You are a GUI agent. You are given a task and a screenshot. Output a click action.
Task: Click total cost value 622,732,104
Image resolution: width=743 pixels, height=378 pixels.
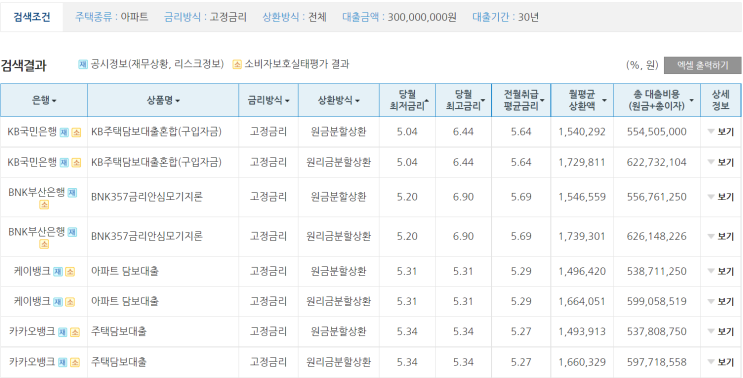point(656,162)
